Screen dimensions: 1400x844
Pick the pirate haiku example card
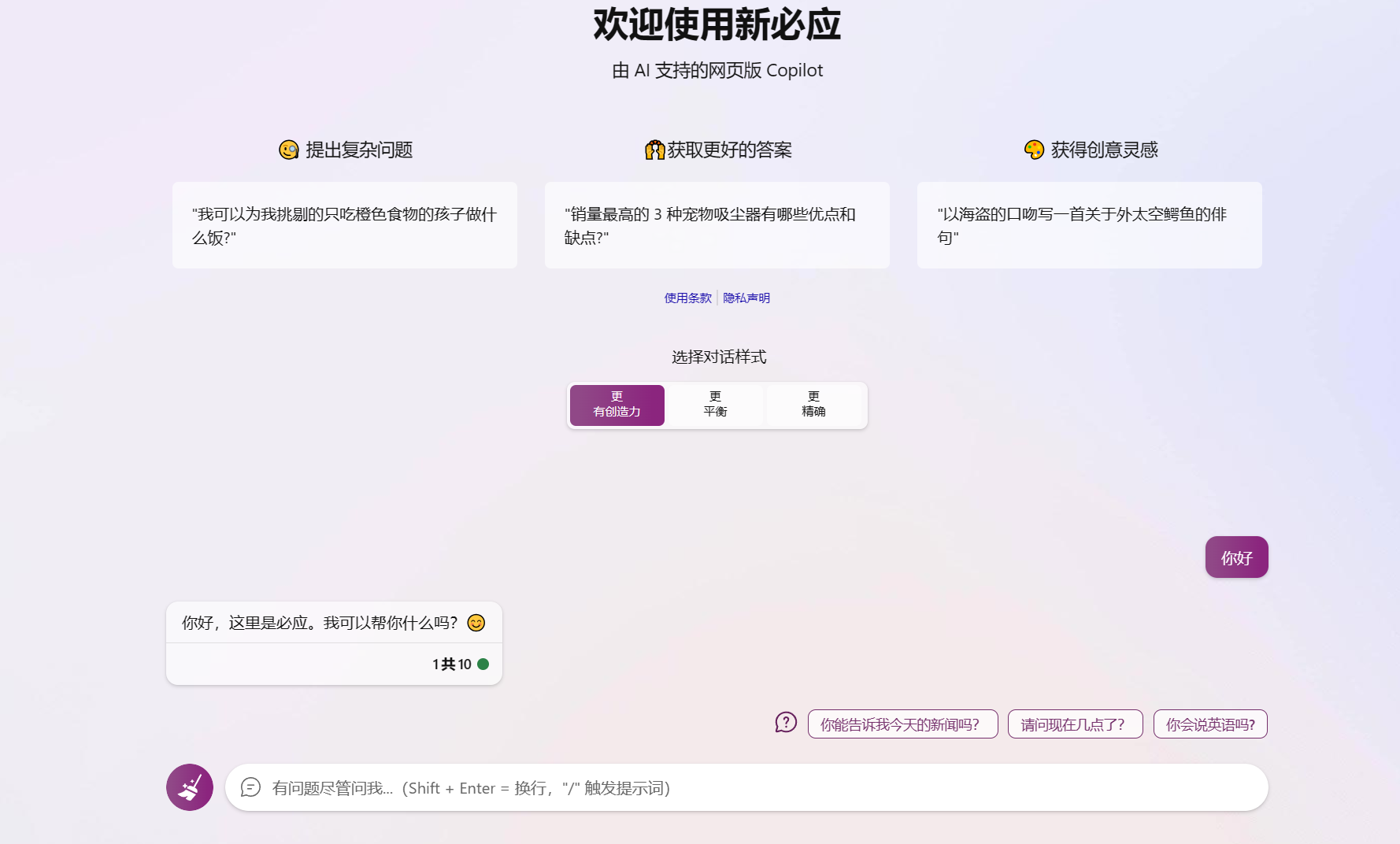point(1089,225)
